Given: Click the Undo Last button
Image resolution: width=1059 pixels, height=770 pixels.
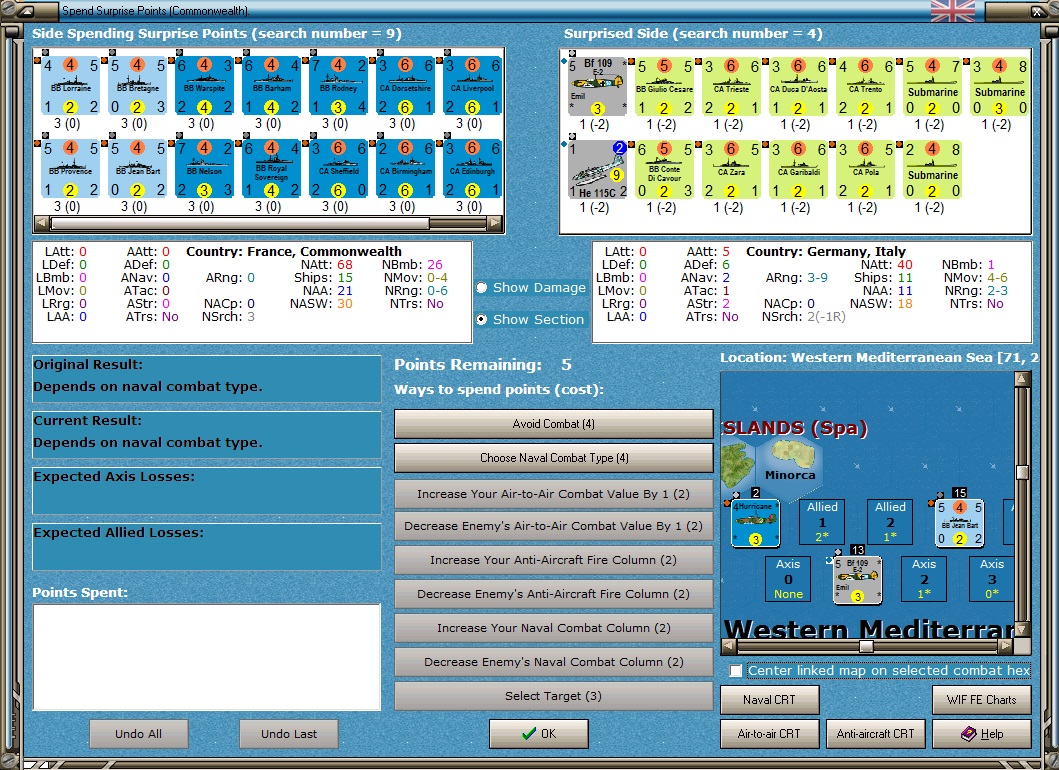Looking at the screenshot, I should click(288, 734).
